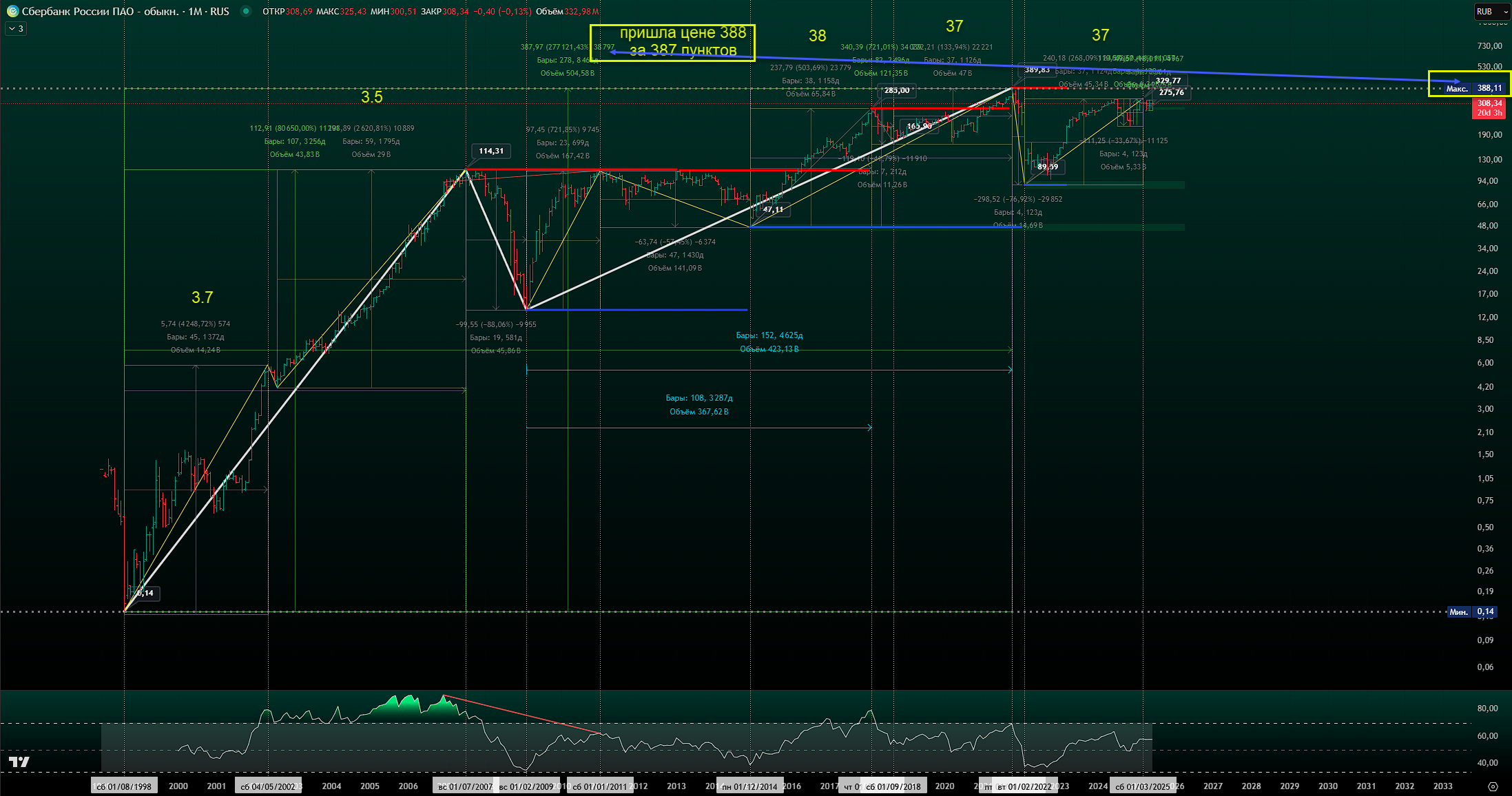Screen dimensions: 1512x796
Task: Click date label вс 01/07/2007 on time axis
Action: pos(466,786)
